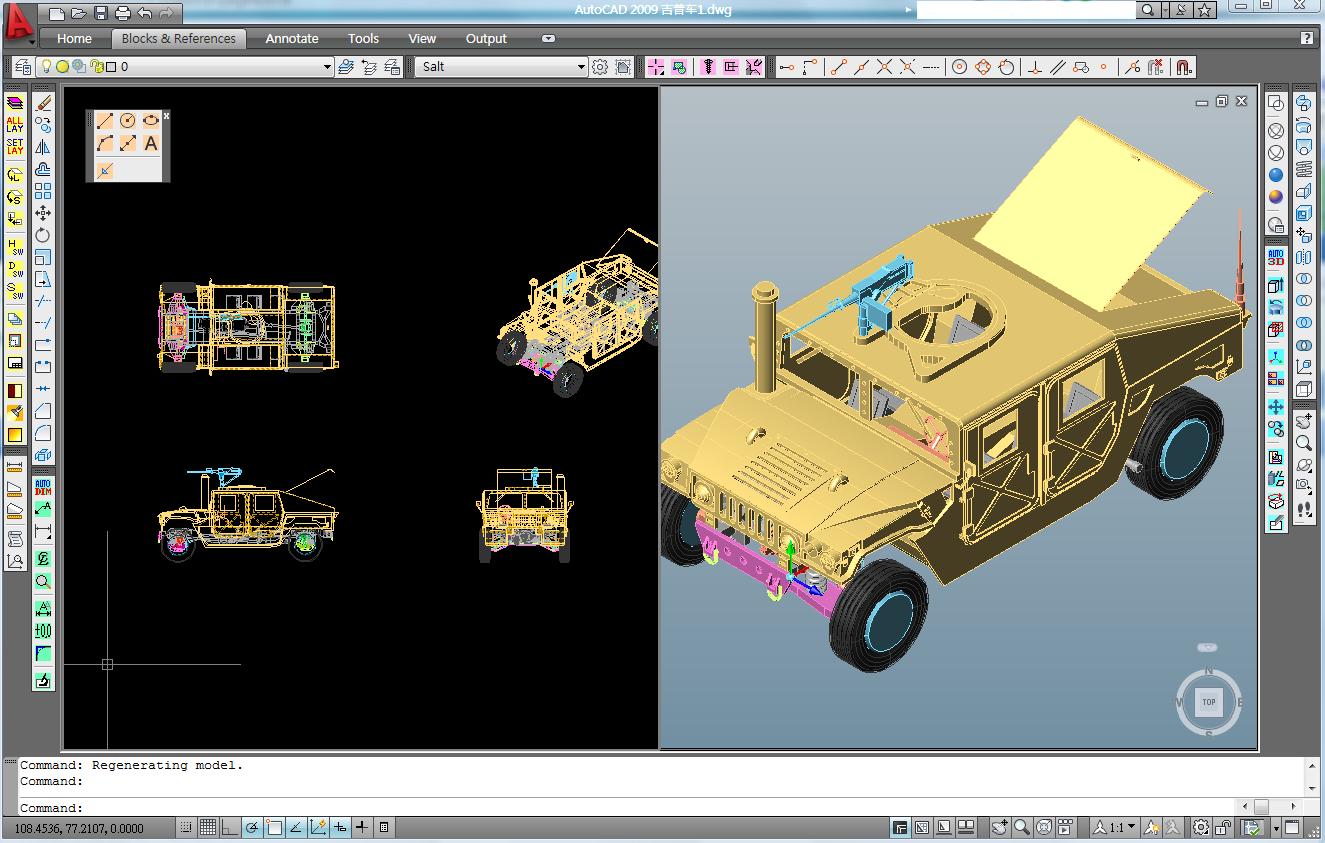Open the View ribbon tab
The image size is (1325, 843).
[422, 39]
